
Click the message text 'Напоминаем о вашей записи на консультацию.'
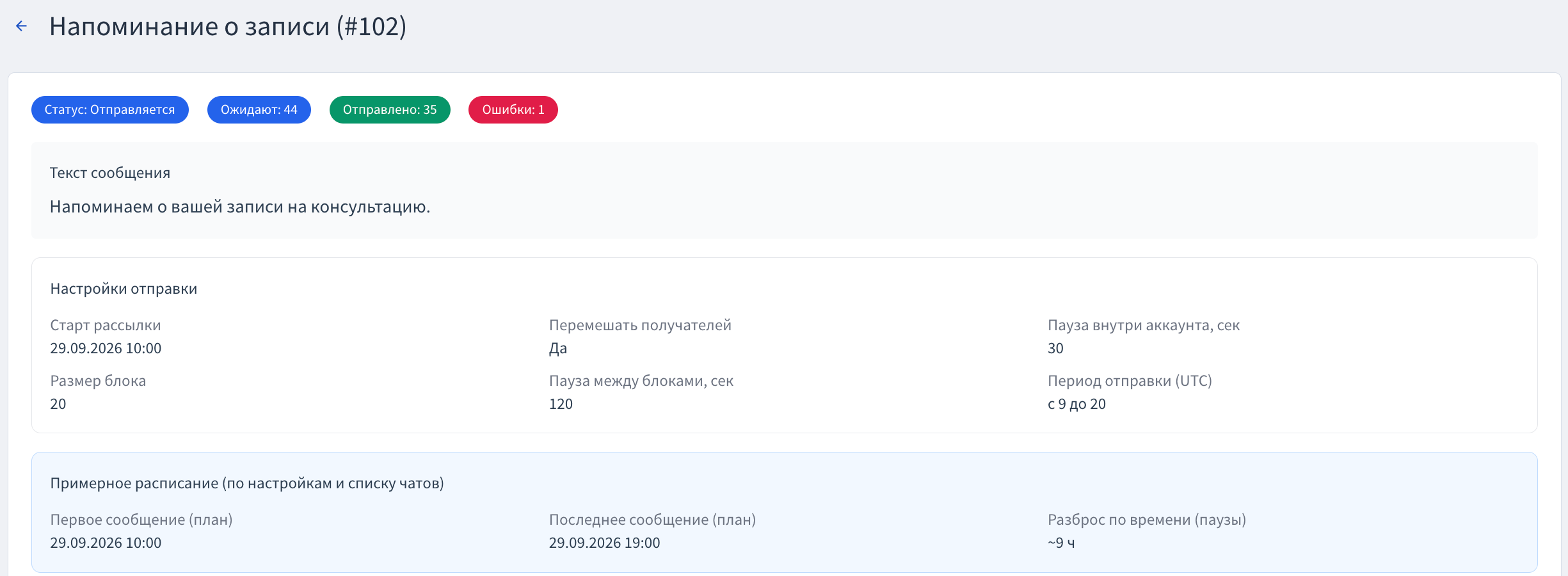click(240, 207)
